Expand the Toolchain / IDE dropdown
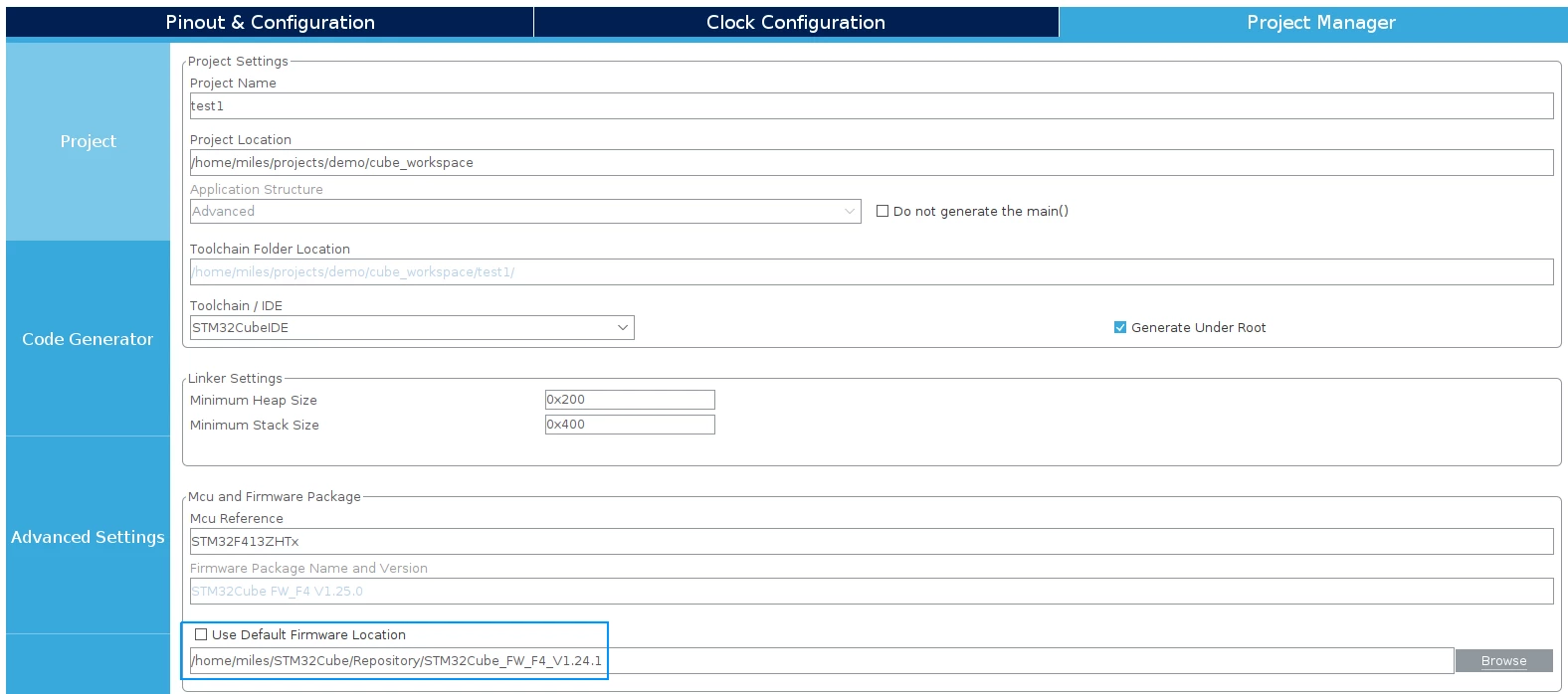 coord(412,327)
